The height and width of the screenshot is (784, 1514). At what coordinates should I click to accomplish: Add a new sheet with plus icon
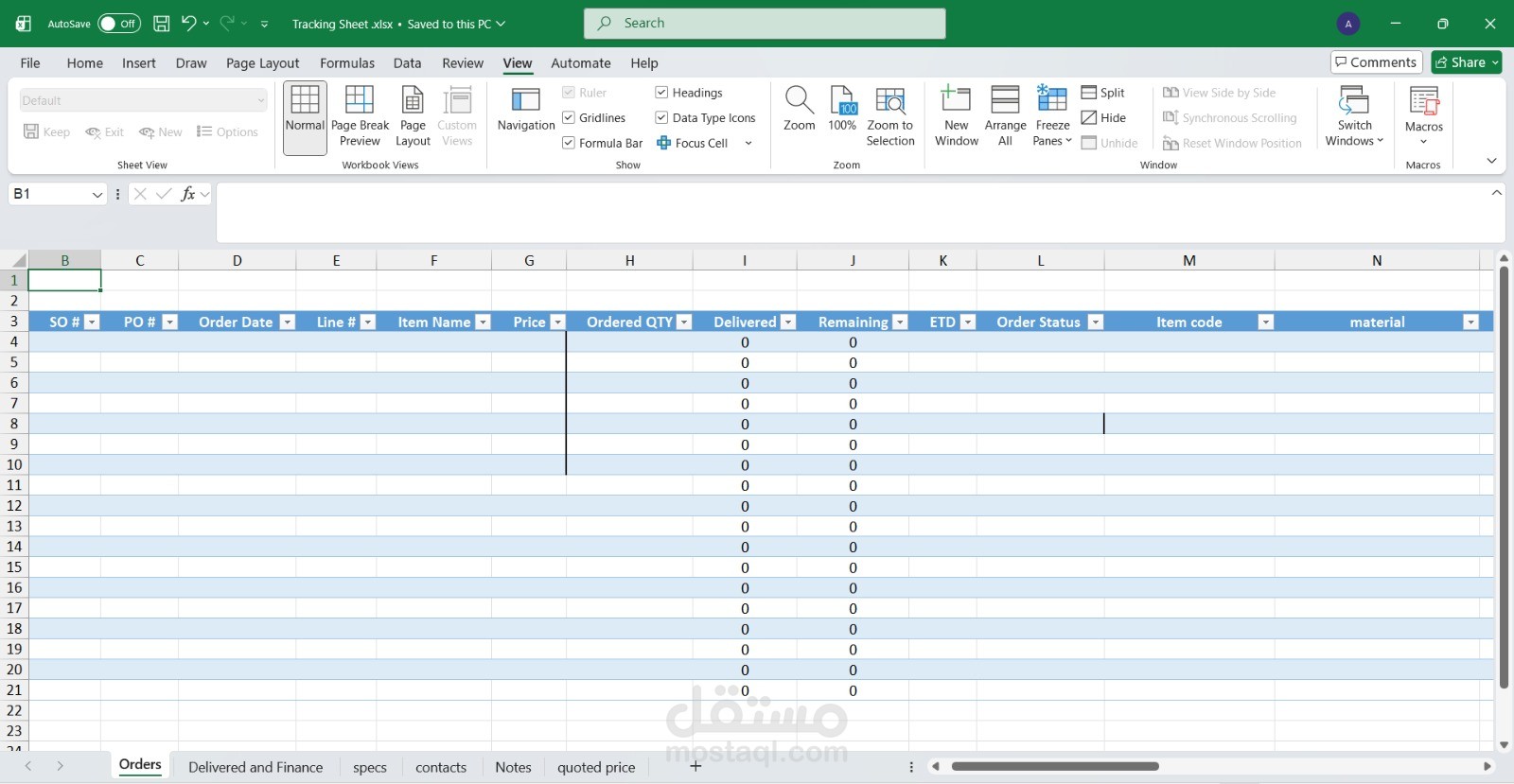tap(695, 766)
